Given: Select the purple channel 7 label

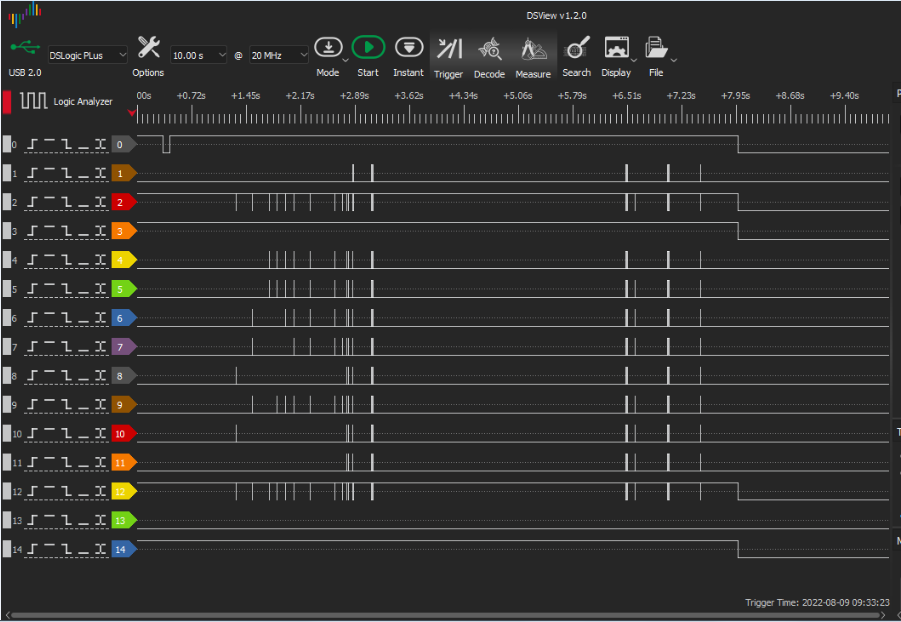Looking at the screenshot, I should tap(124, 347).
